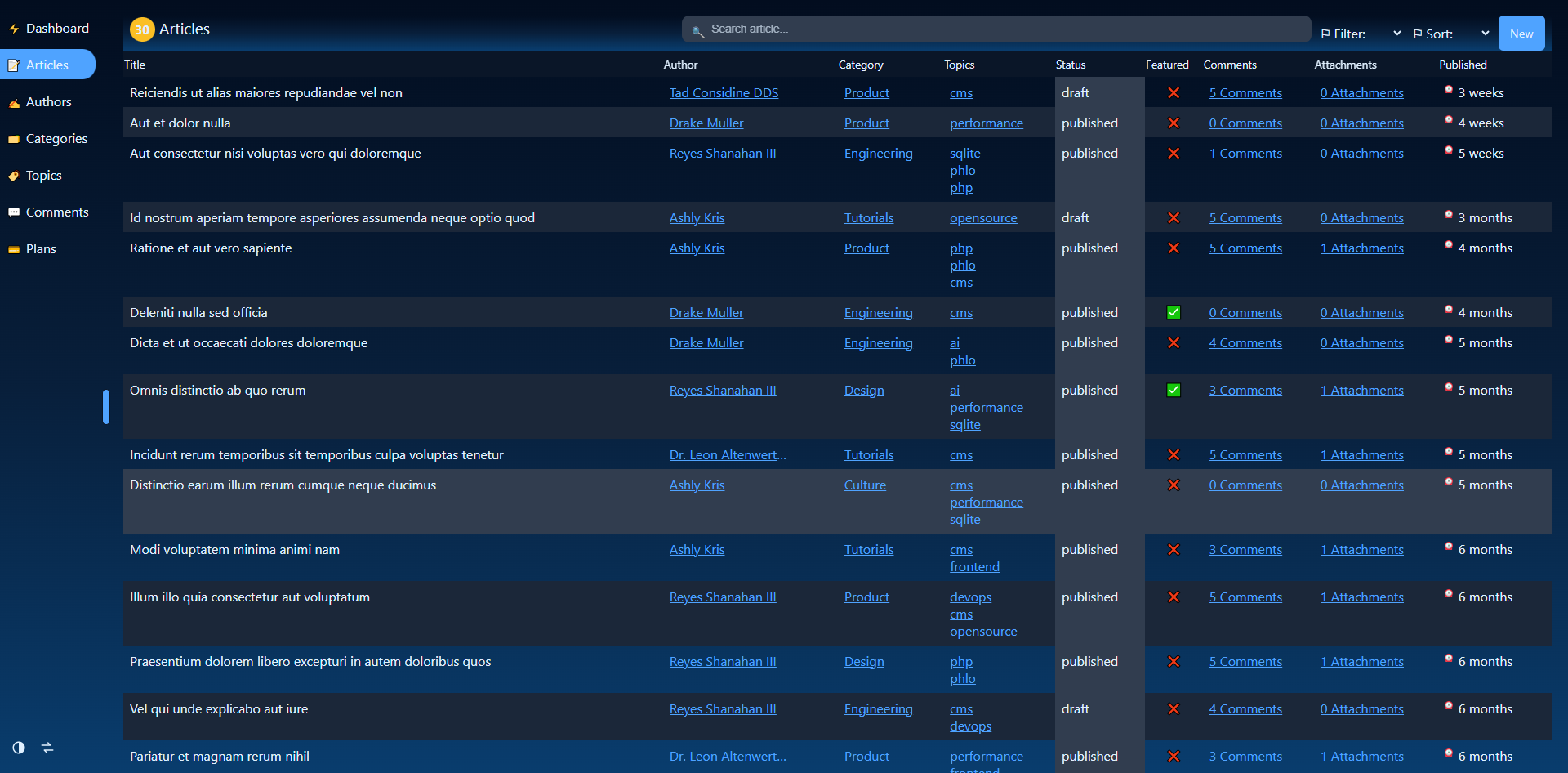
Task: Click the Plans card icon
Action: [x=14, y=249]
